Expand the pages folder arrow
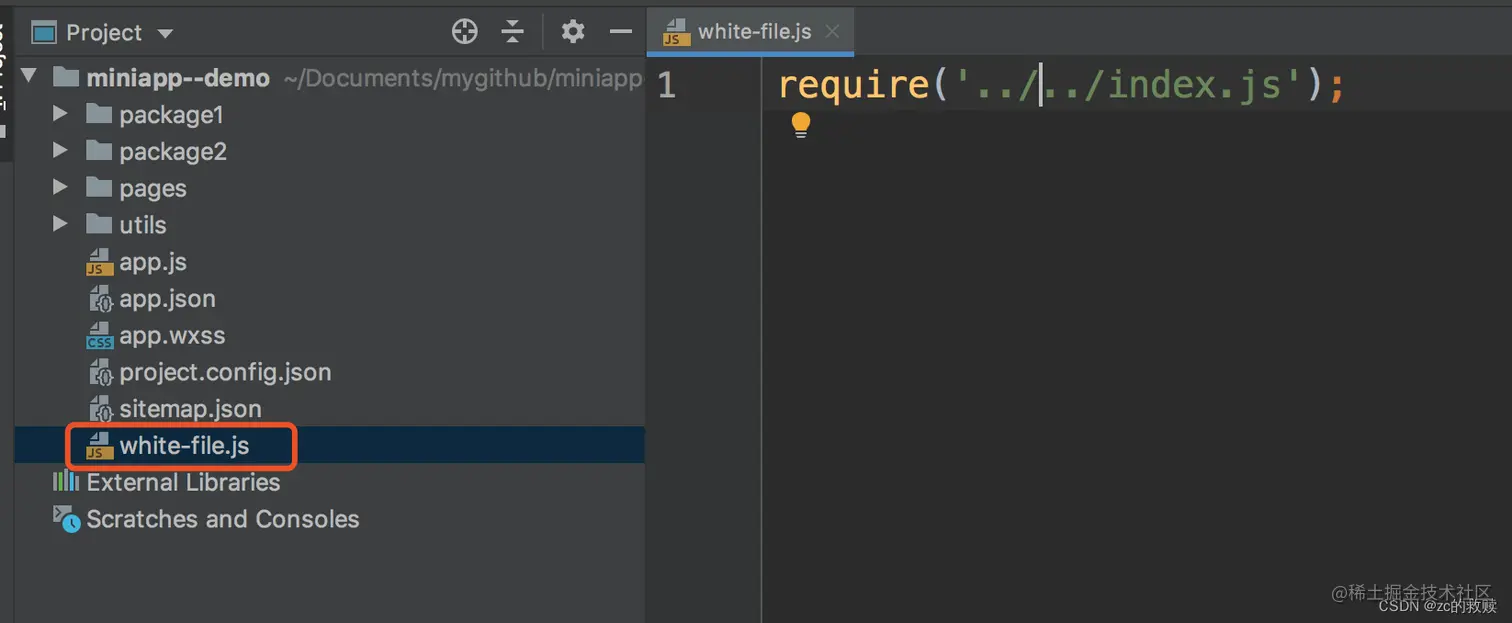Viewport: 1512px width, 623px height. click(60, 188)
